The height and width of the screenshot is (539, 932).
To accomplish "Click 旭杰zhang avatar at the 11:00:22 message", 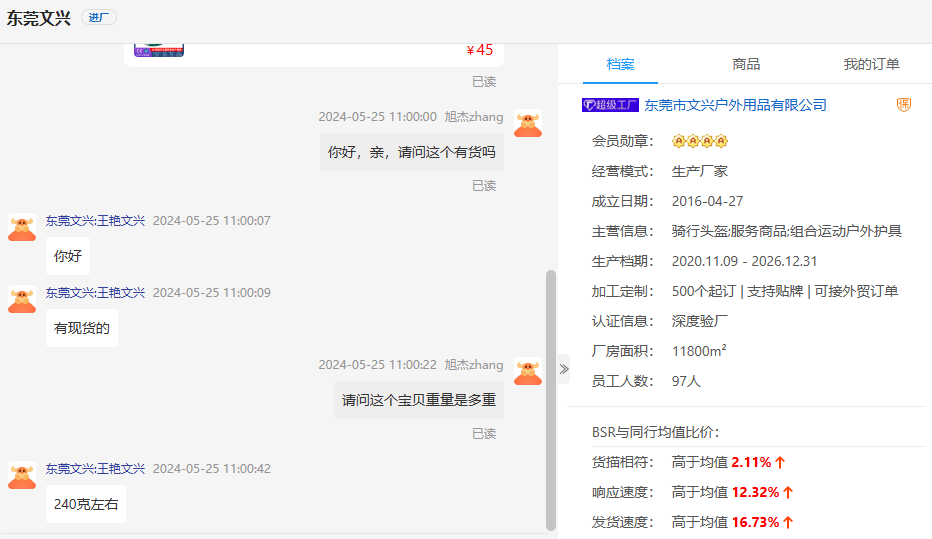I will (x=528, y=371).
